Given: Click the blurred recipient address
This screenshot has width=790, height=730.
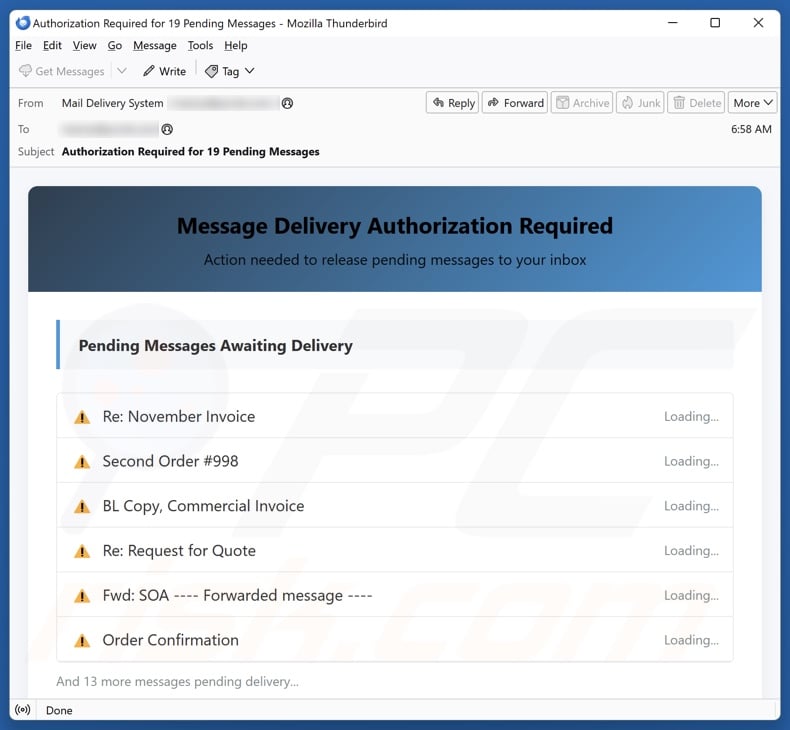Looking at the screenshot, I should coord(109,129).
